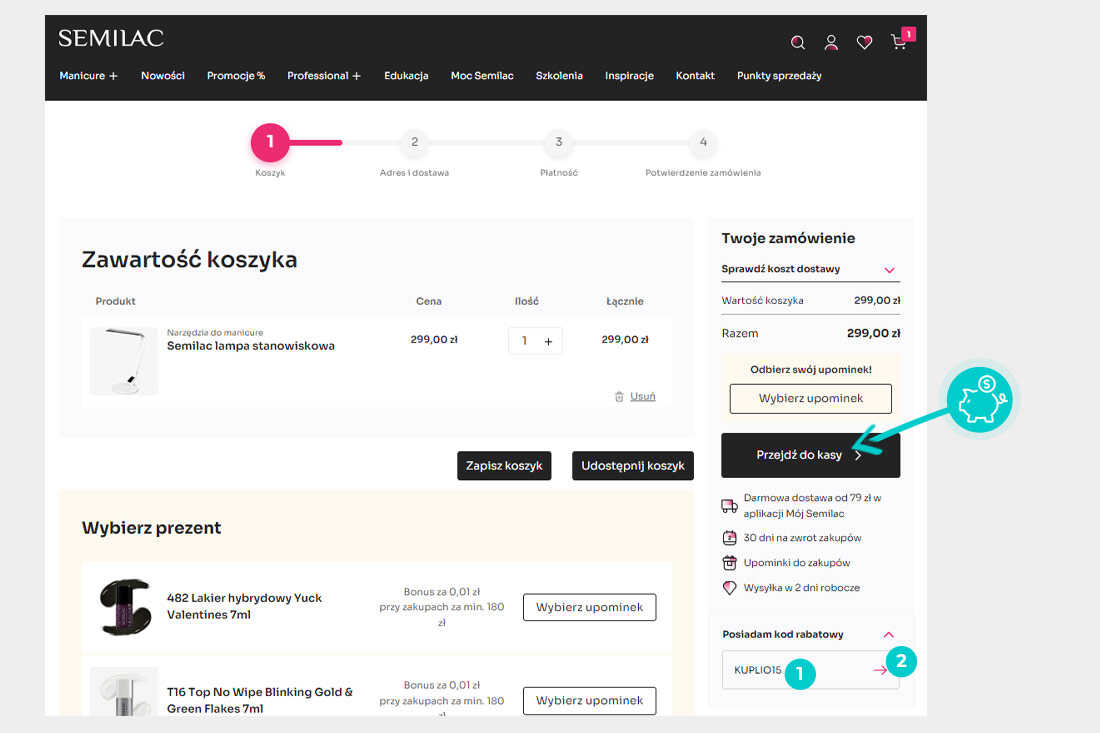
Task: Click the Wysyłka w 2 dni robocze text
Action: click(802, 588)
